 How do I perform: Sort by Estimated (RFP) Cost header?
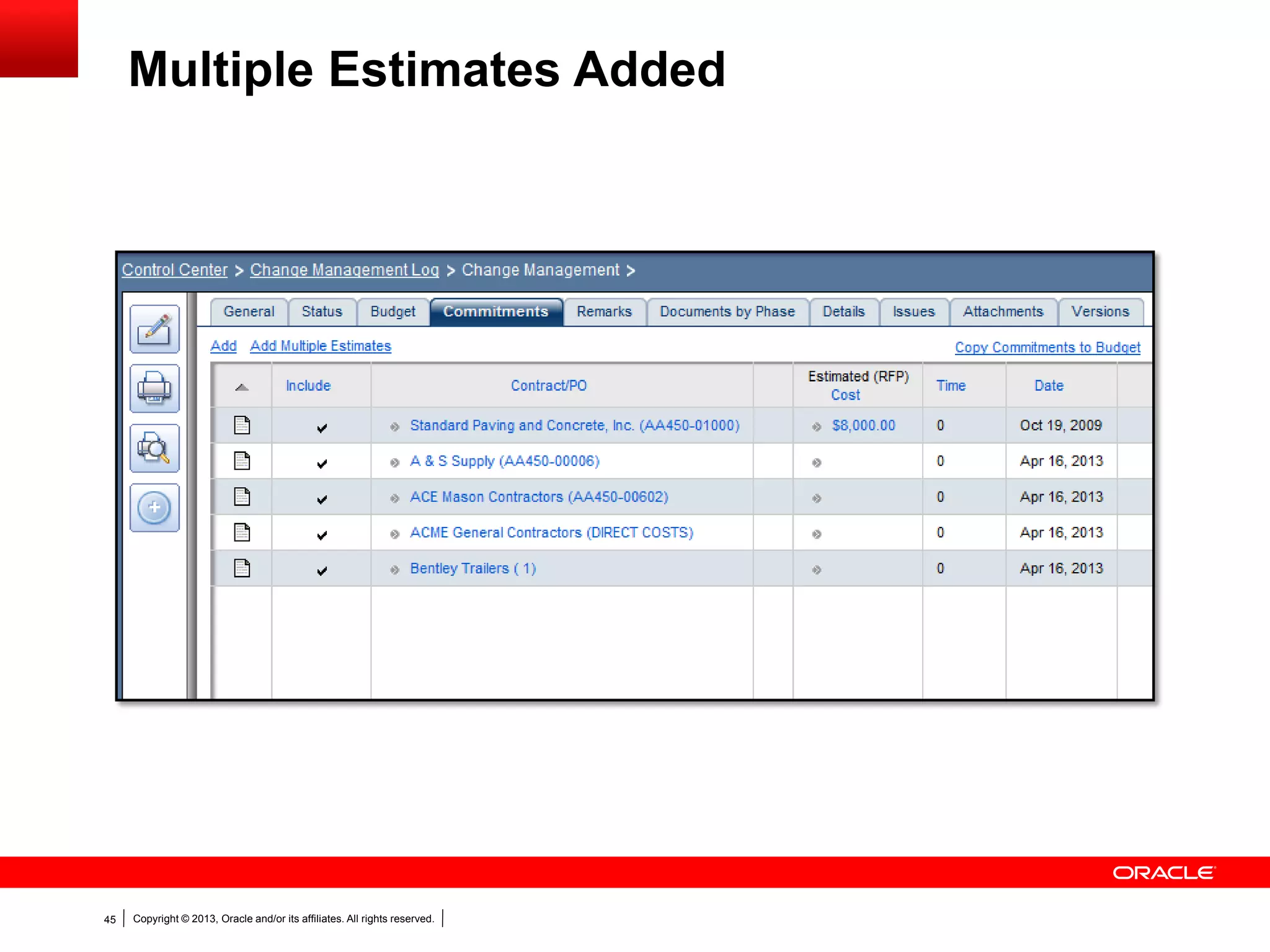[858, 386]
